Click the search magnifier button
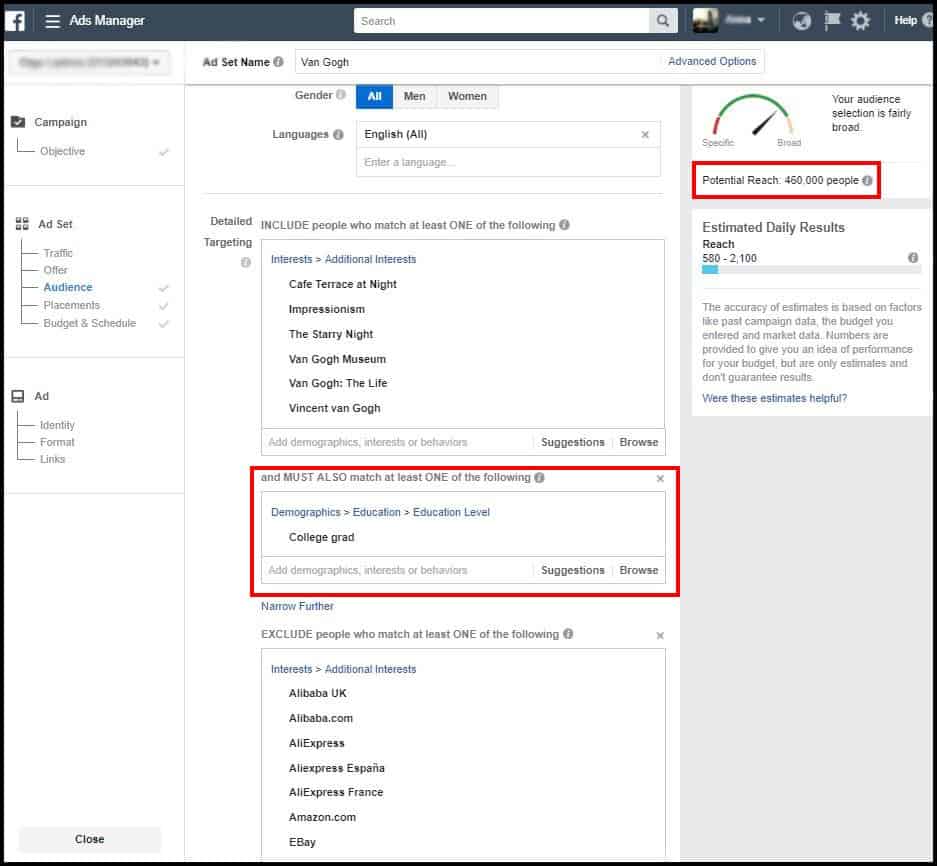The height and width of the screenshot is (866, 937). (x=662, y=21)
